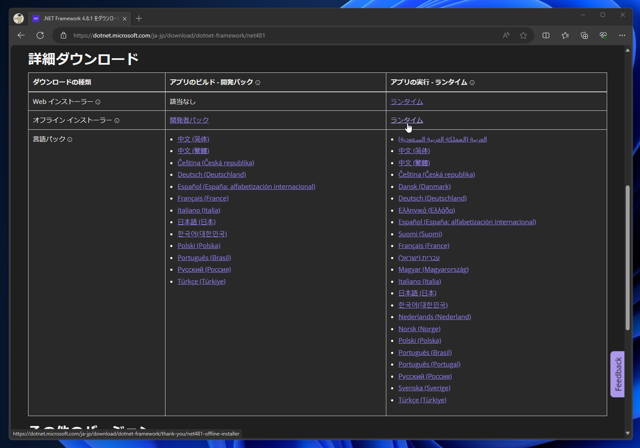Close the .NET Framework 4.8.1 tab

(124, 18)
